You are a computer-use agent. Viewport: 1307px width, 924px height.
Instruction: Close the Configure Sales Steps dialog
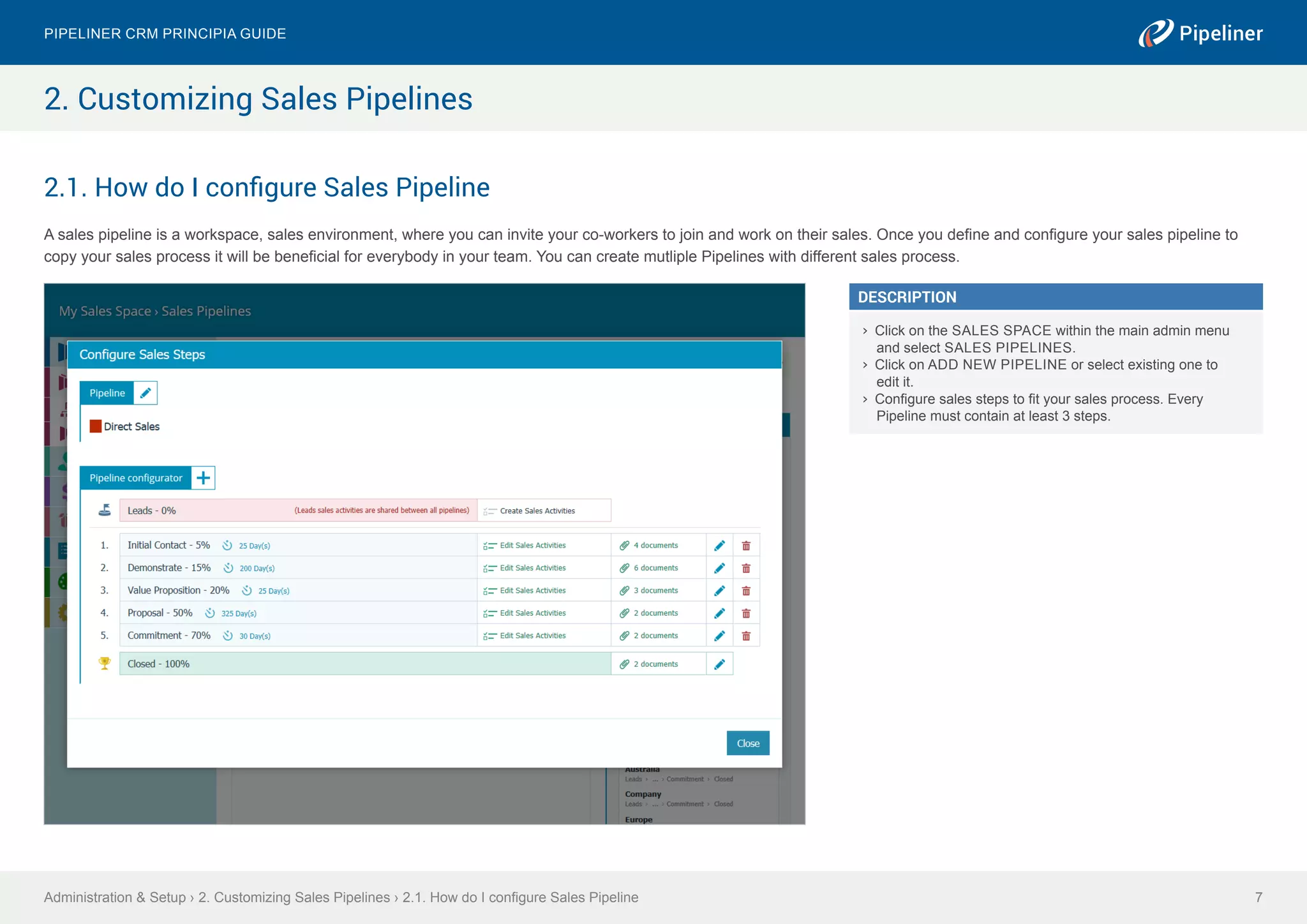click(x=748, y=743)
